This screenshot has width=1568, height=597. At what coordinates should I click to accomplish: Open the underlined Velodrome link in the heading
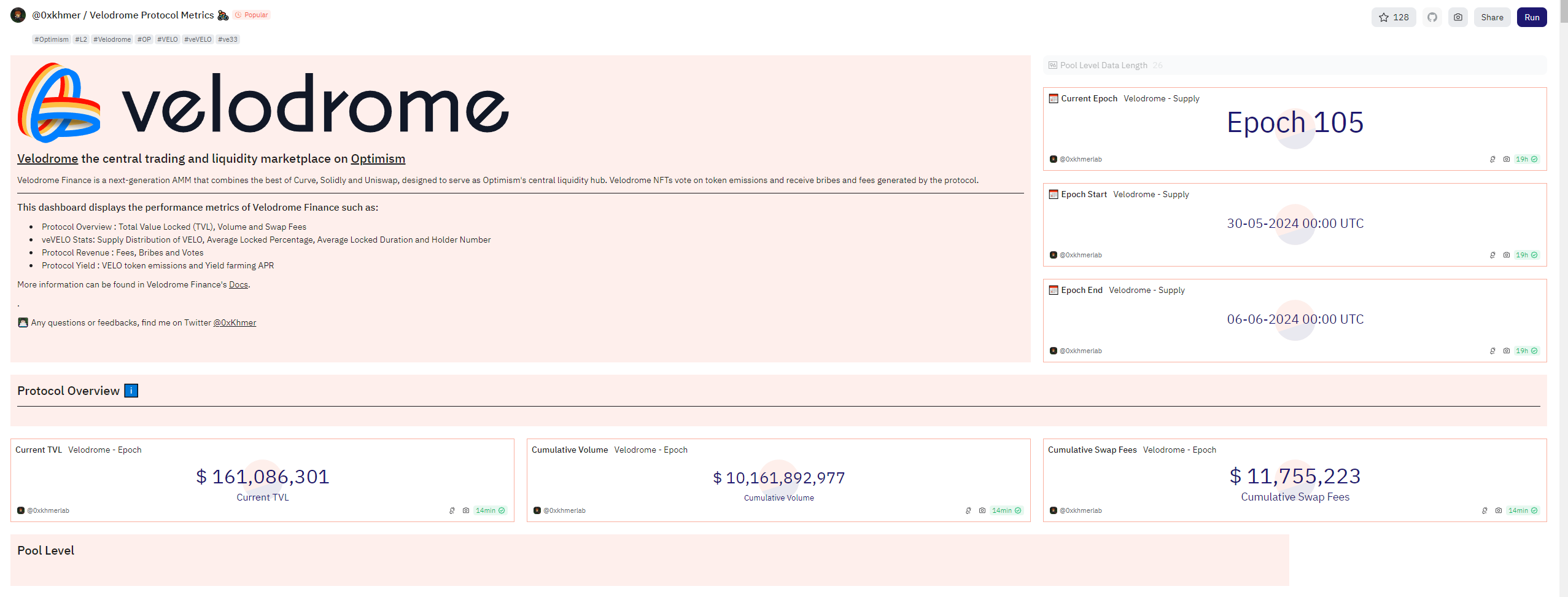click(x=47, y=158)
